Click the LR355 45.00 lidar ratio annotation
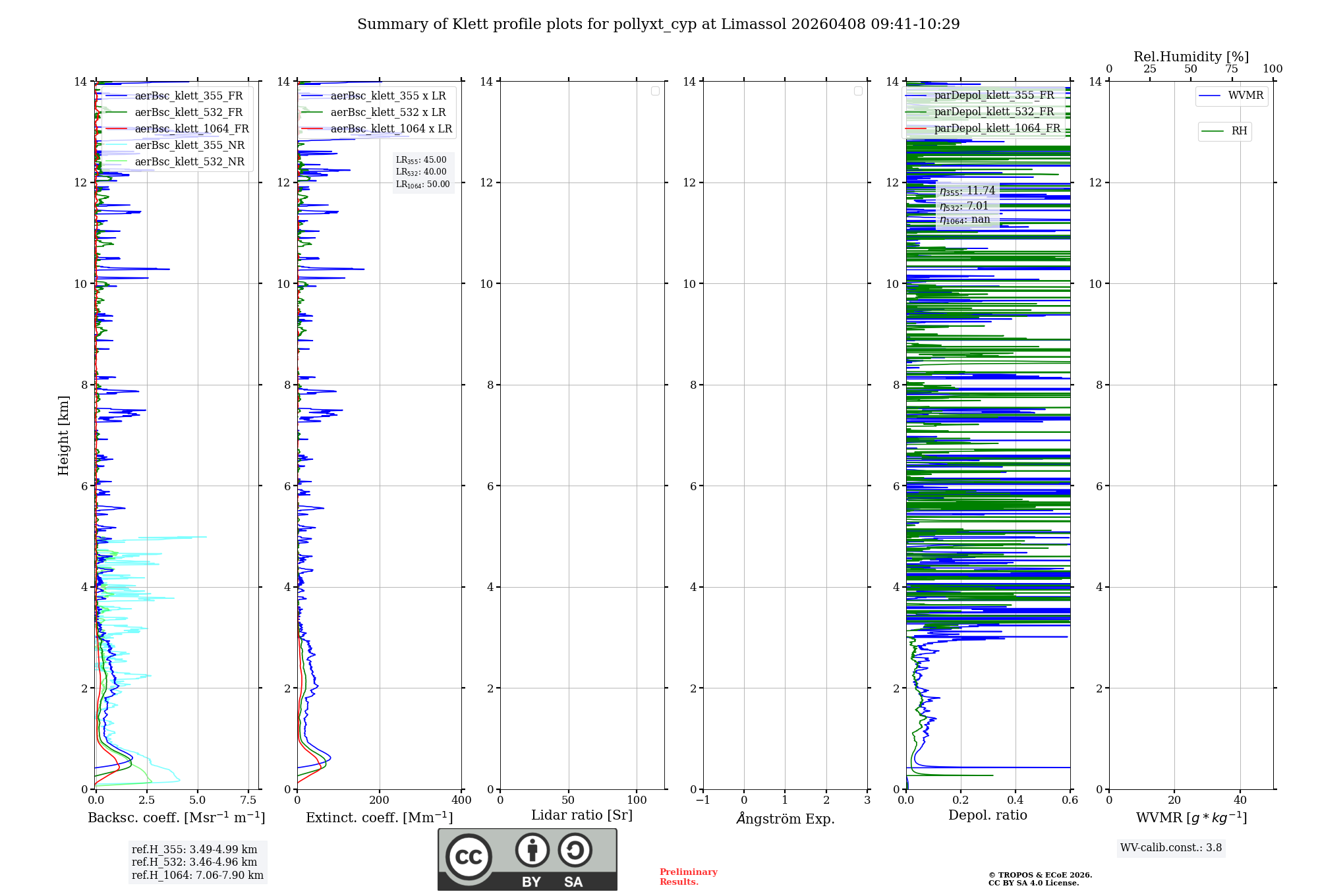The image size is (1318, 896). click(421, 160)
